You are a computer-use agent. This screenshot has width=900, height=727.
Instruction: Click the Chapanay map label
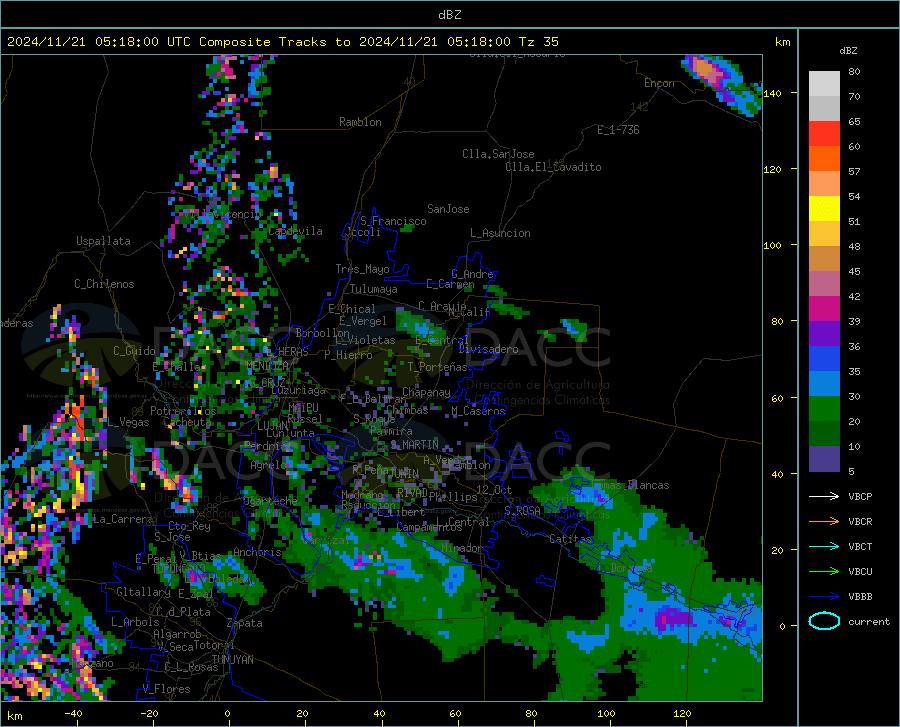click(x=426, y=392)
